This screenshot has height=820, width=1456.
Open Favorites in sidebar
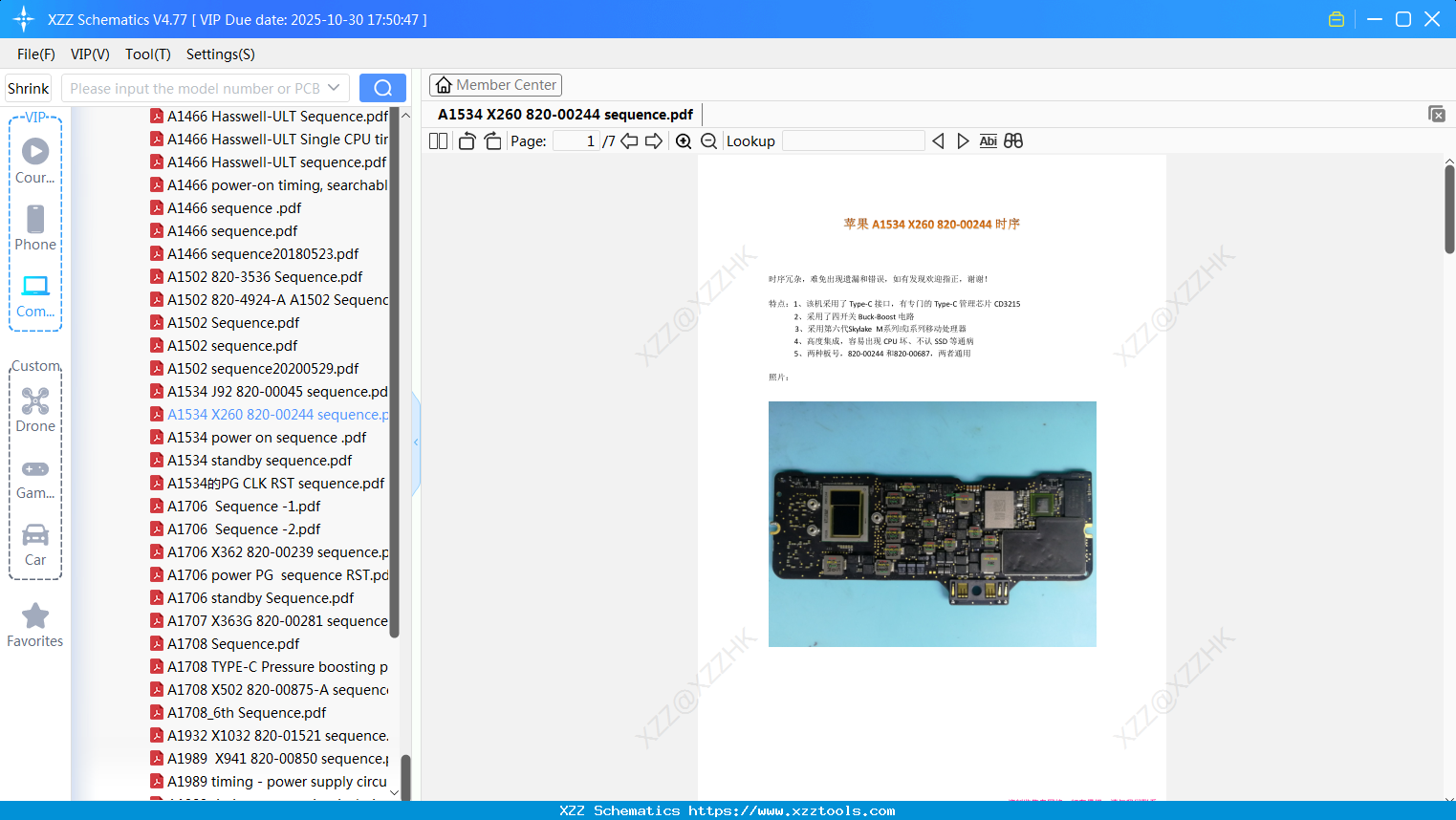coord(35,626)
